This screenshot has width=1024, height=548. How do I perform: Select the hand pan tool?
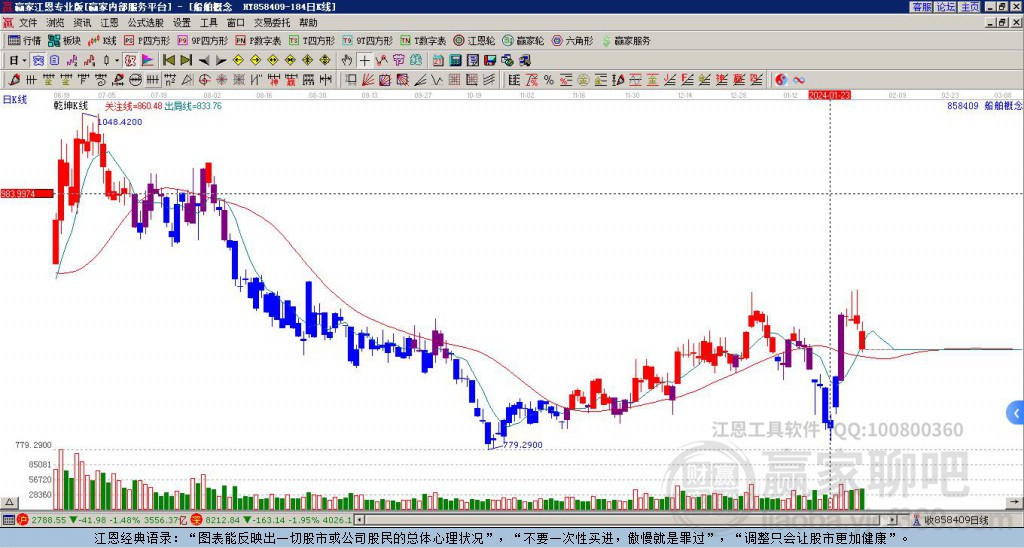347,61
